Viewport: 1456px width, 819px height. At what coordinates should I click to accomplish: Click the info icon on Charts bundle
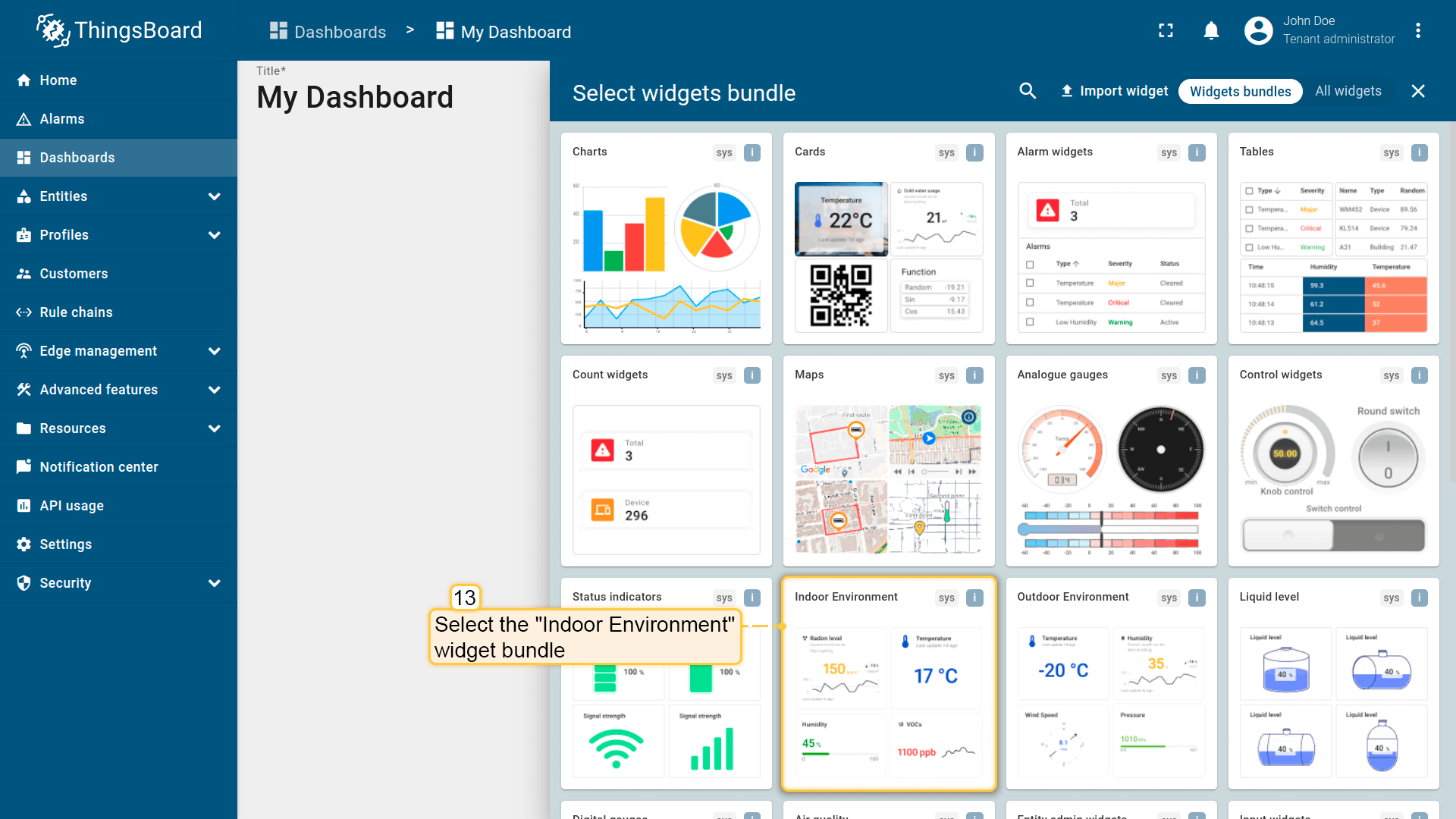pyautogui.click(x=752, y=152)
